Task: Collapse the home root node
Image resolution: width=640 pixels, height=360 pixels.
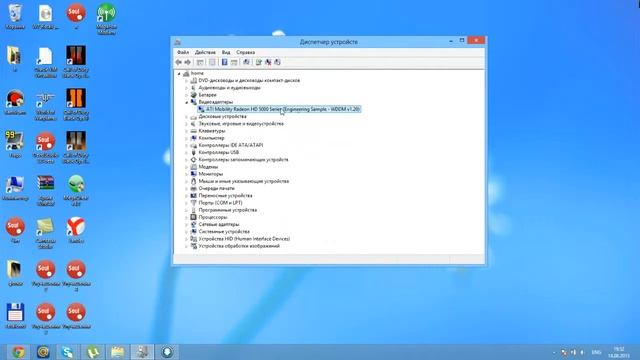Action: click(x=179, y=73)
